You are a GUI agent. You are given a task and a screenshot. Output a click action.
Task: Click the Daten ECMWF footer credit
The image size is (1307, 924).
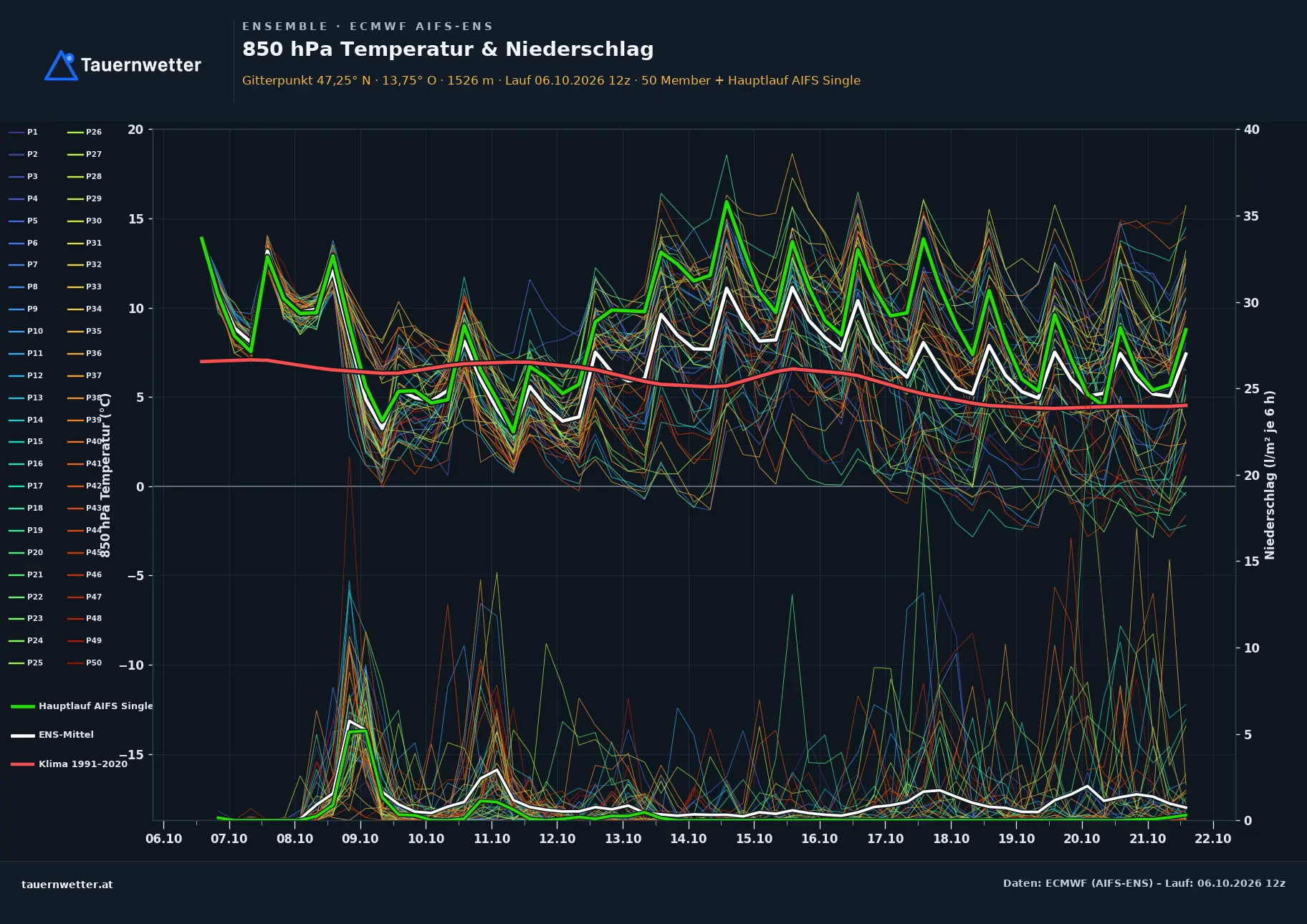point(1144,883)
